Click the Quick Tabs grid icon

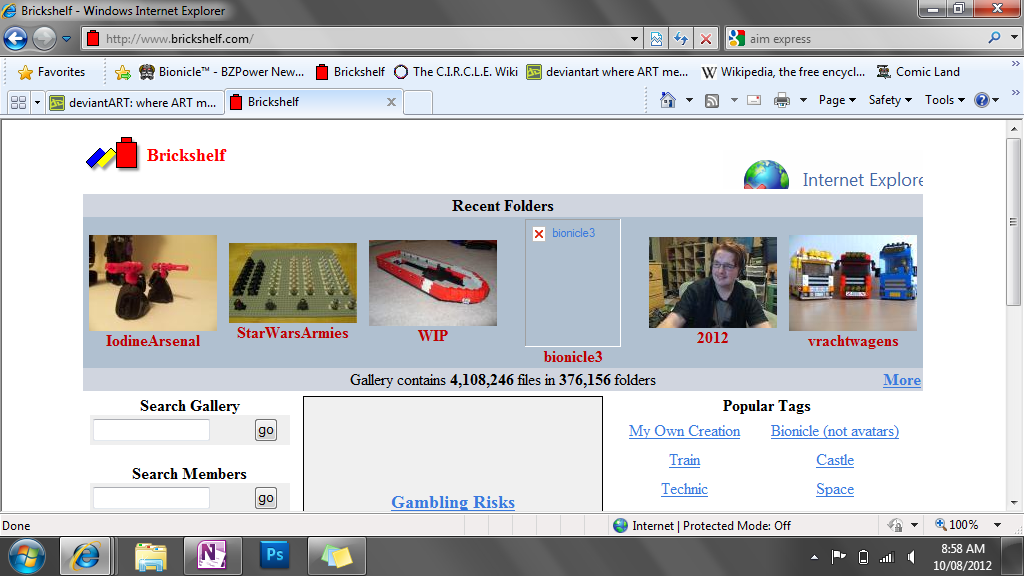pyautogui.click(x=18, y=102)
